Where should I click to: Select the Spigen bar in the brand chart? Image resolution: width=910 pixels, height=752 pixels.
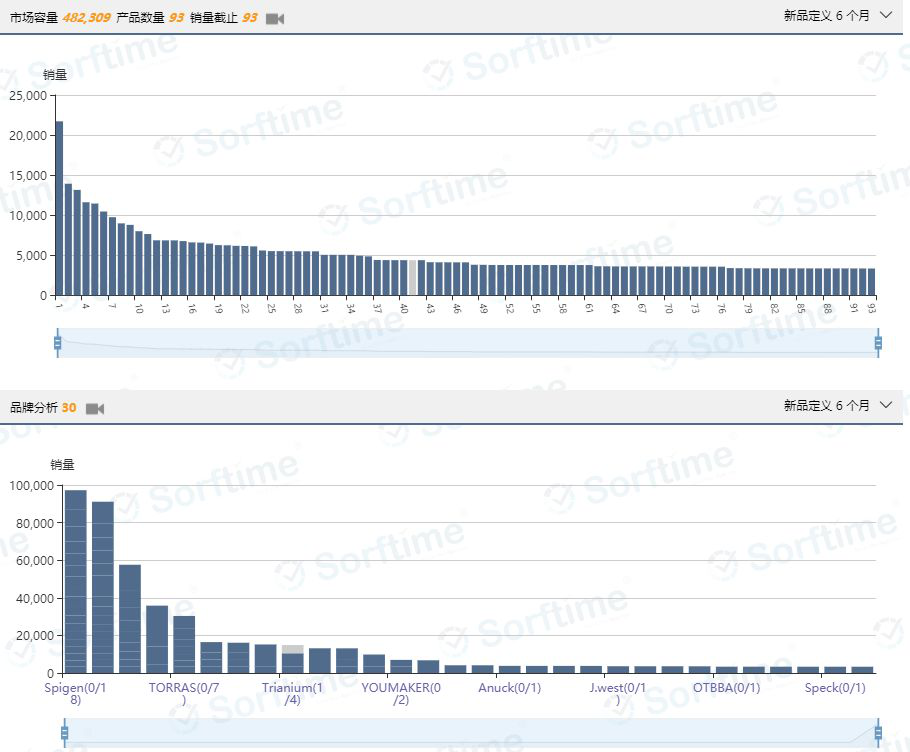click(x=76, y=581)
